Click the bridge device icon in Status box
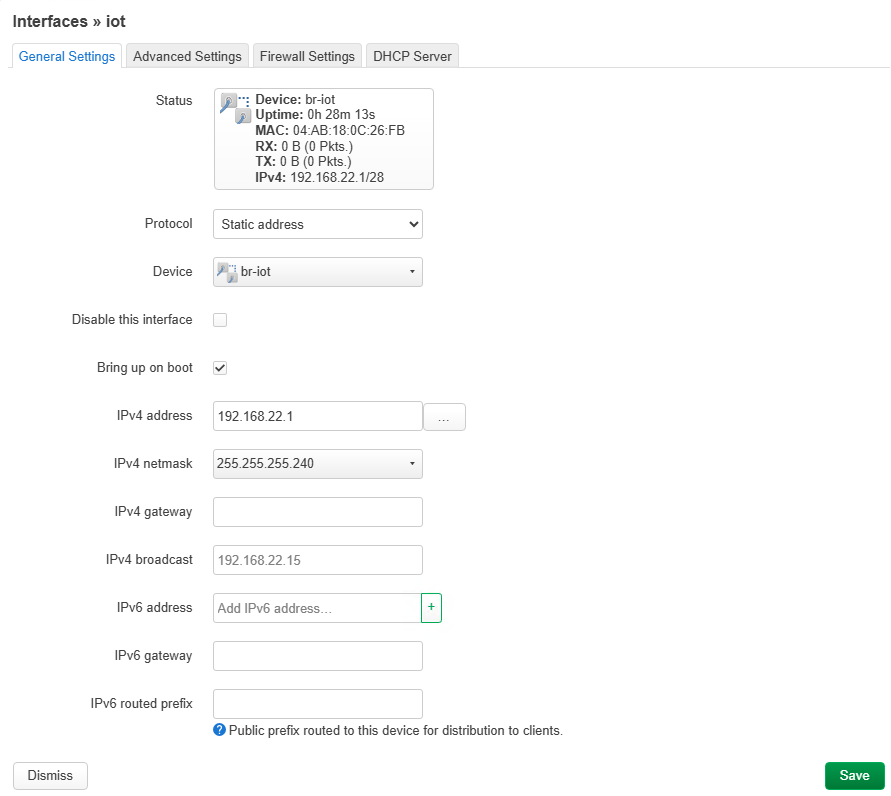Image resolution: width=891 pixels, height=796 pixels. click(x=235, y=109)
